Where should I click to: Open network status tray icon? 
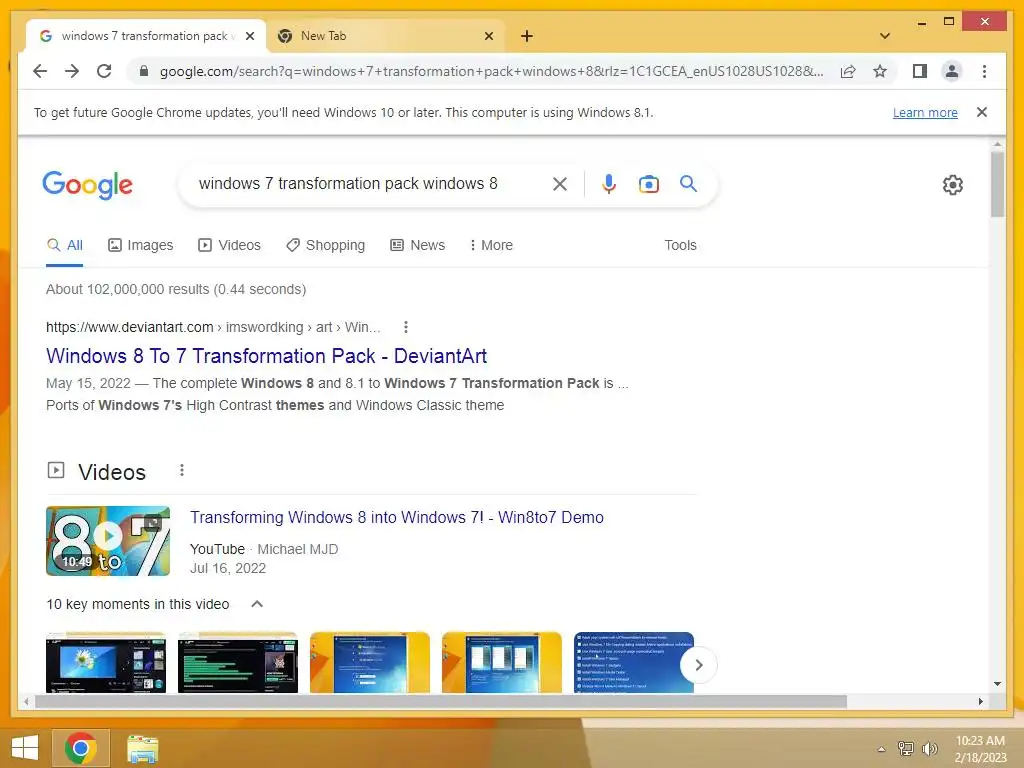coord(905,748)
